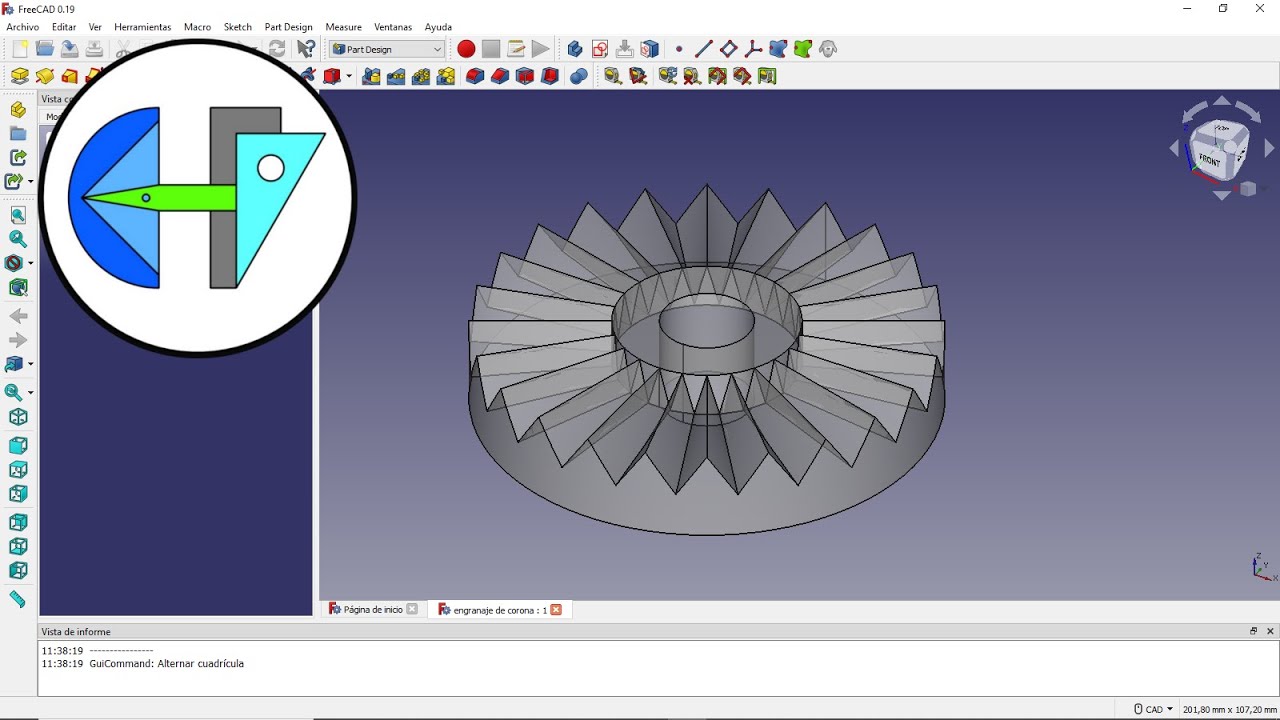Create a new Body
The height and width of the screenshot is (720, 1280).
575,49
